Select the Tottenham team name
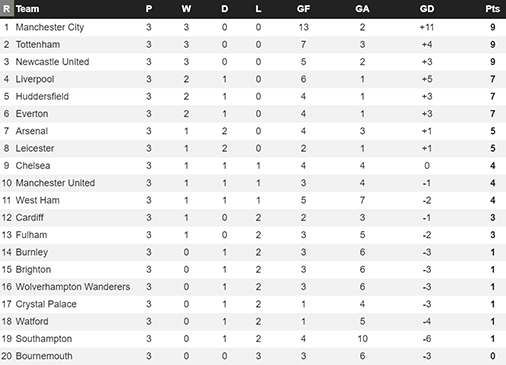Viewport: 506px width, 365px height. click(38, 44)
